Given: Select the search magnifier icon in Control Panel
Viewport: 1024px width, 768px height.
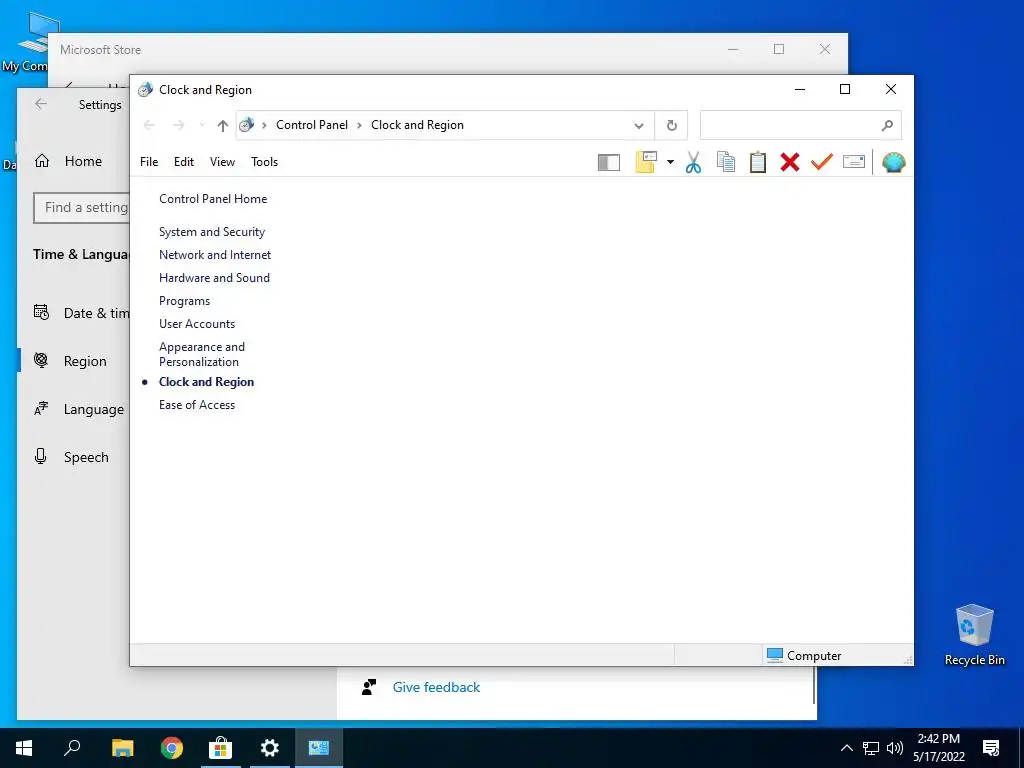Looking at the screenshot, I should (887, 125).
